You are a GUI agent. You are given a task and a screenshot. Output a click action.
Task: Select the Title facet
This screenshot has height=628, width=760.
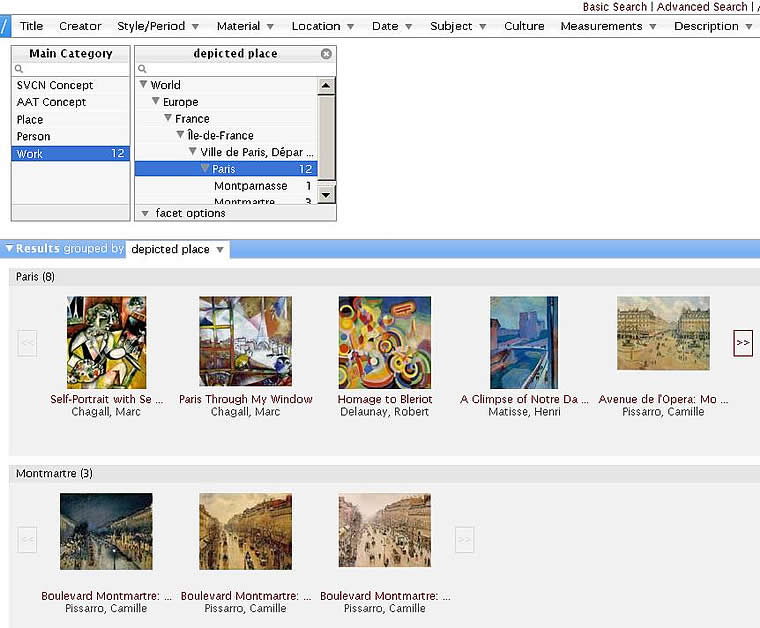(32, 26)
